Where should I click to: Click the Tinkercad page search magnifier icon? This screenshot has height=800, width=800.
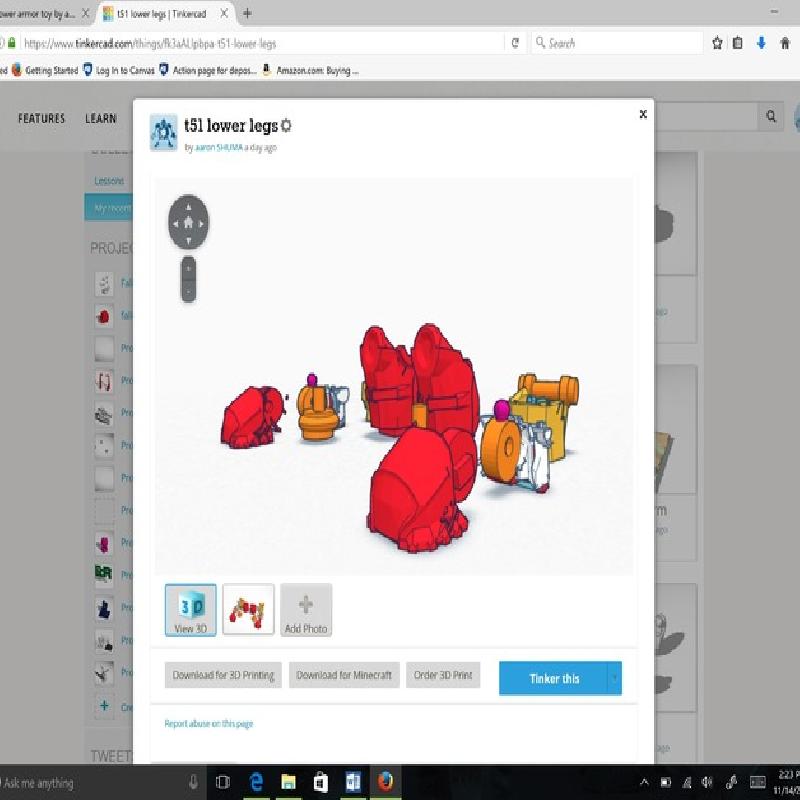pyautogui.click(x=771, y=116)
